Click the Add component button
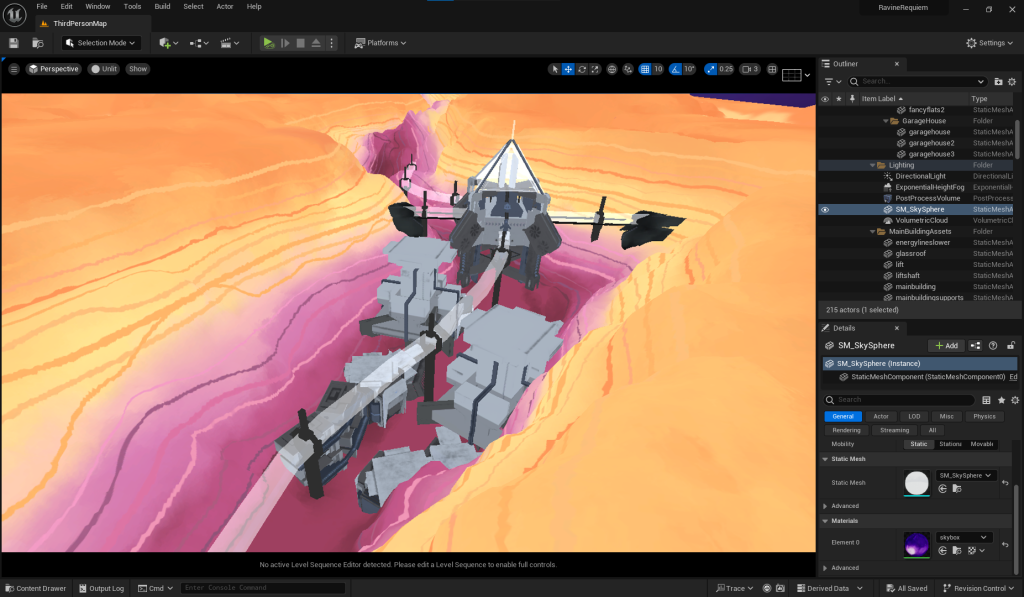 (x=946, y=346)
